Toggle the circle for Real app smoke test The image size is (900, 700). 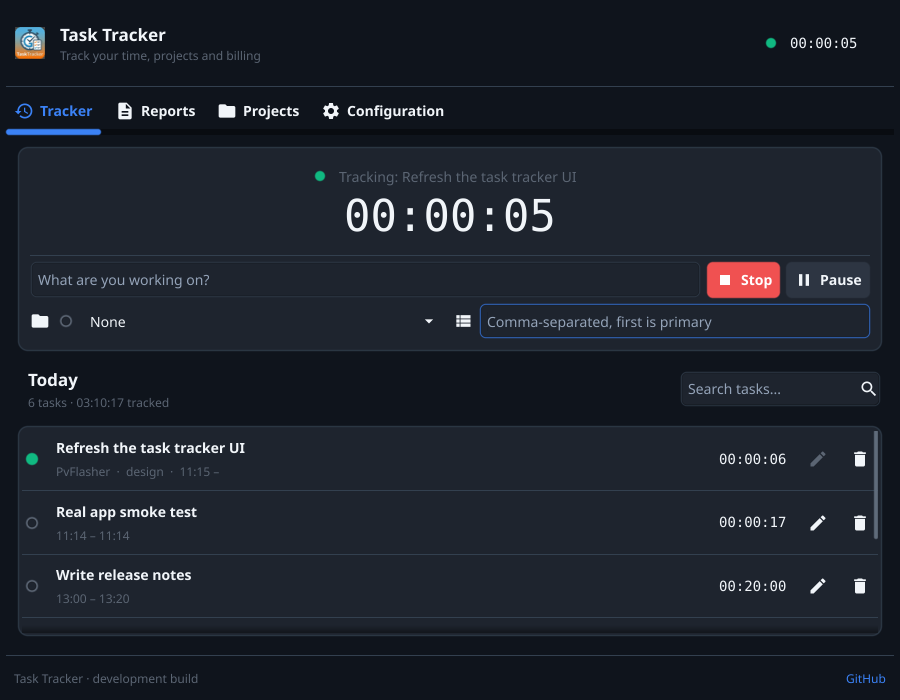32,523
